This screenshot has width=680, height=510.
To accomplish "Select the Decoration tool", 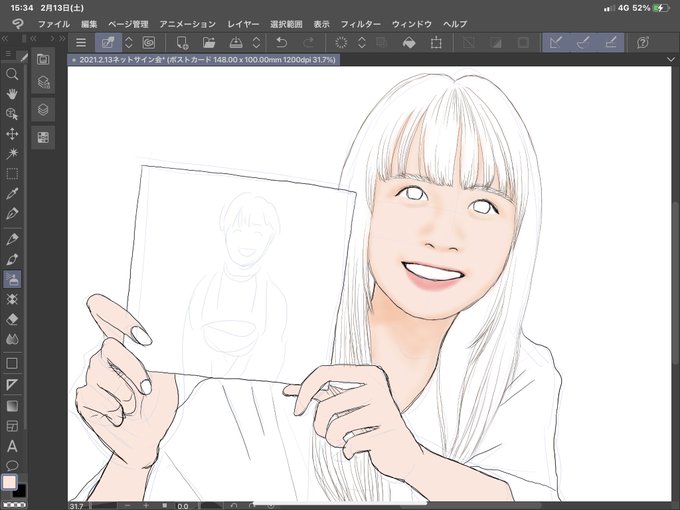I will [12, 299].
